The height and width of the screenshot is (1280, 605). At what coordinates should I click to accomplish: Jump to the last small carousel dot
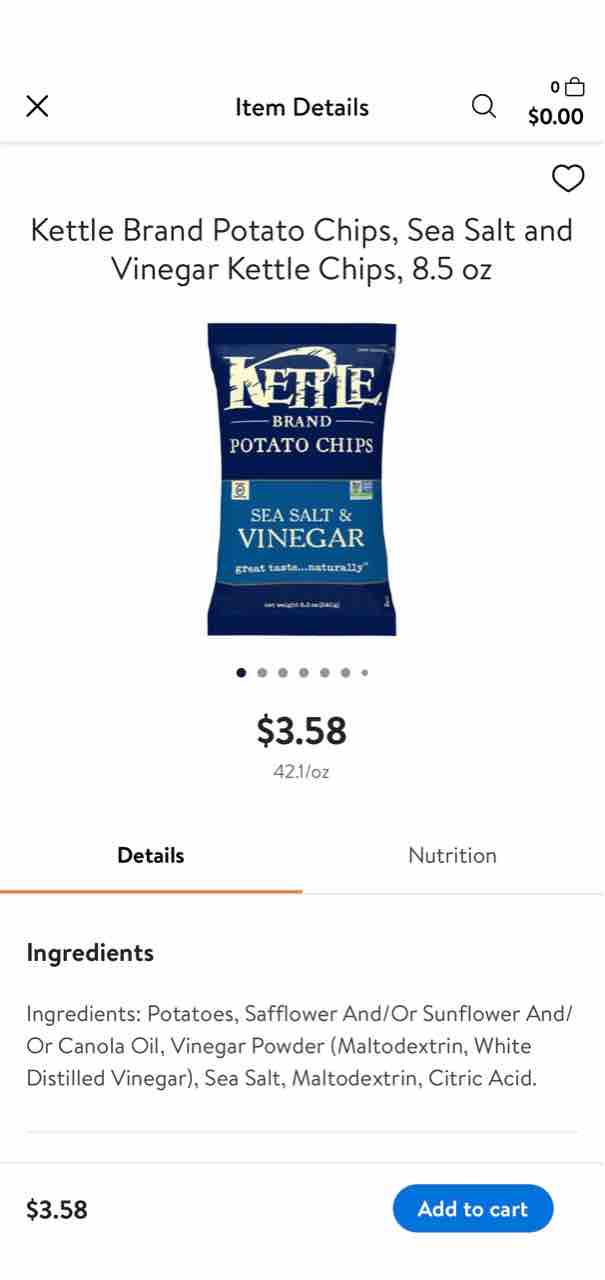point(365,673)
